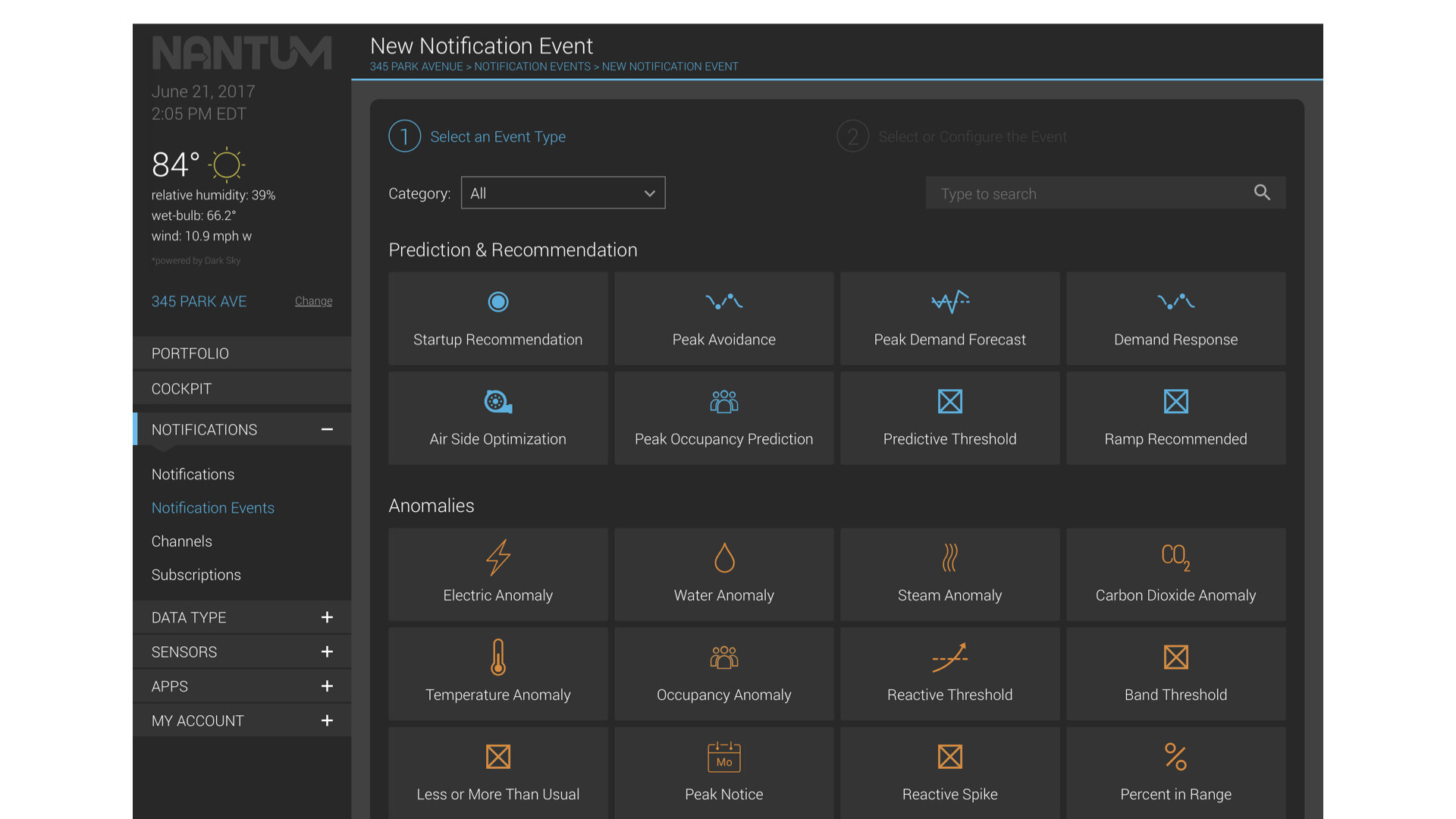This screenshot has width=1456, height=819.
Task: Click the Percent in Range label
Action: click(1176, 794)
